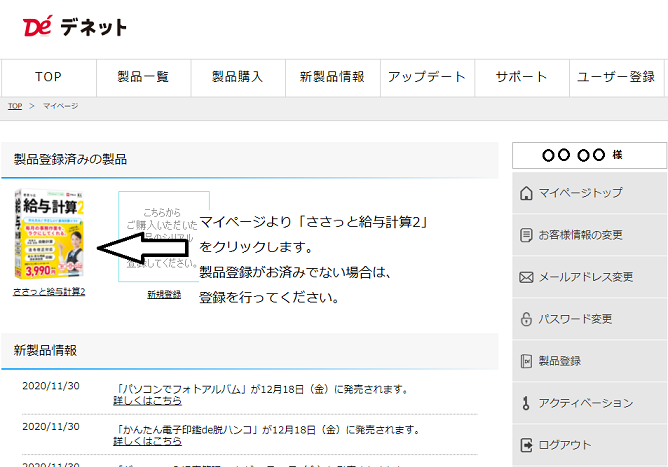Click the envelope icon for メールアドレス変更
668x467 pixels.
pos(526,277)
